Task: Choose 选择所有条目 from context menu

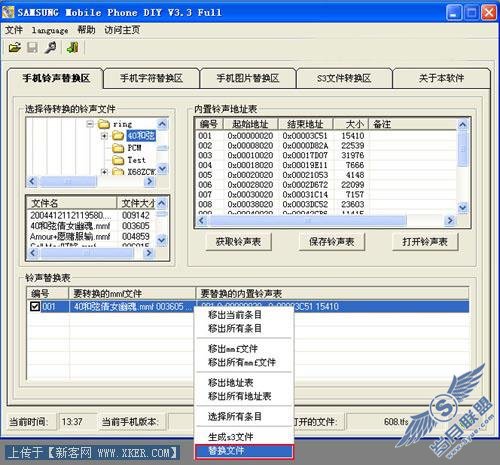Action: coord(244,416)
